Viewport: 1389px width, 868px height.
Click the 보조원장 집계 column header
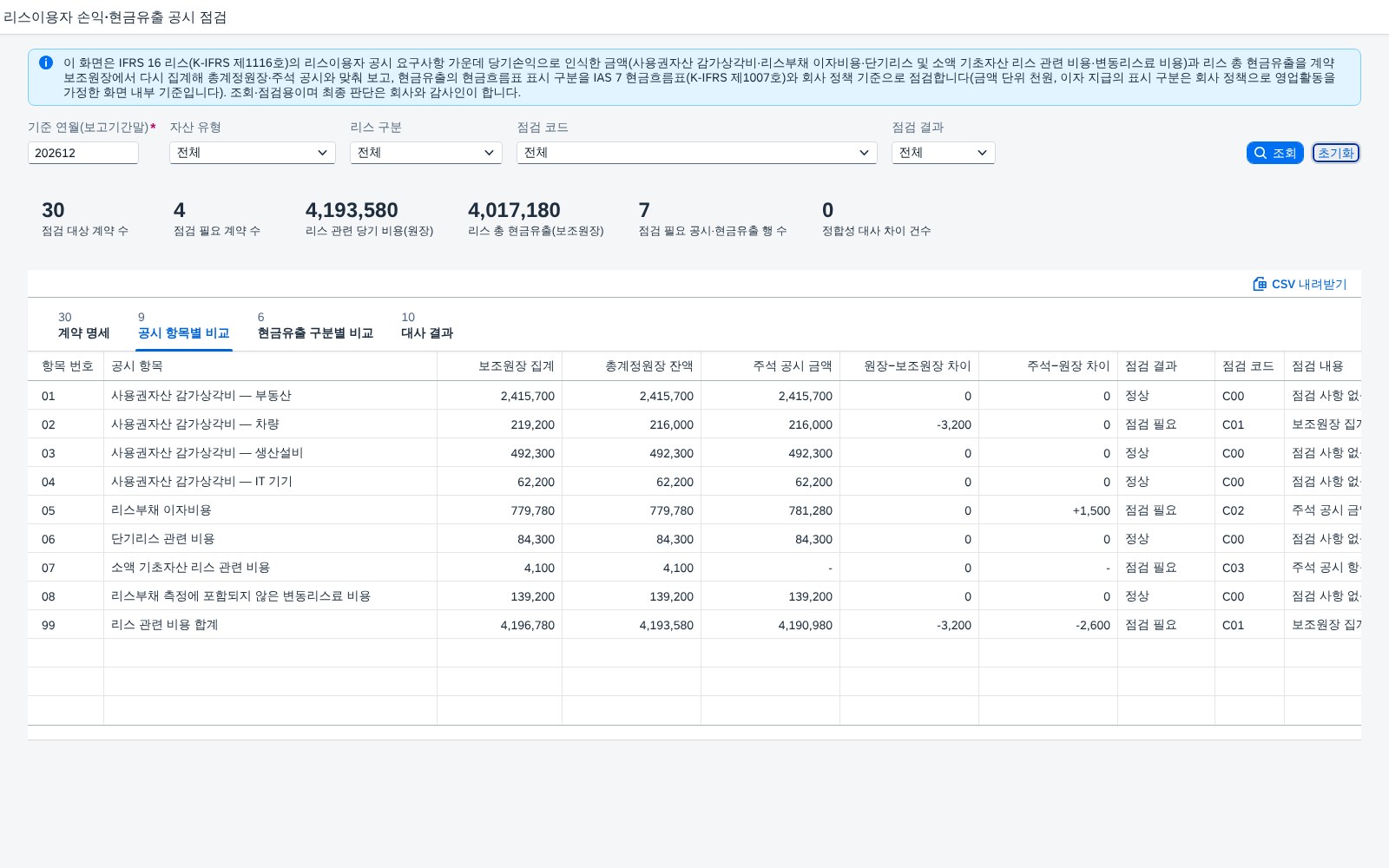[x=500, y=366]
